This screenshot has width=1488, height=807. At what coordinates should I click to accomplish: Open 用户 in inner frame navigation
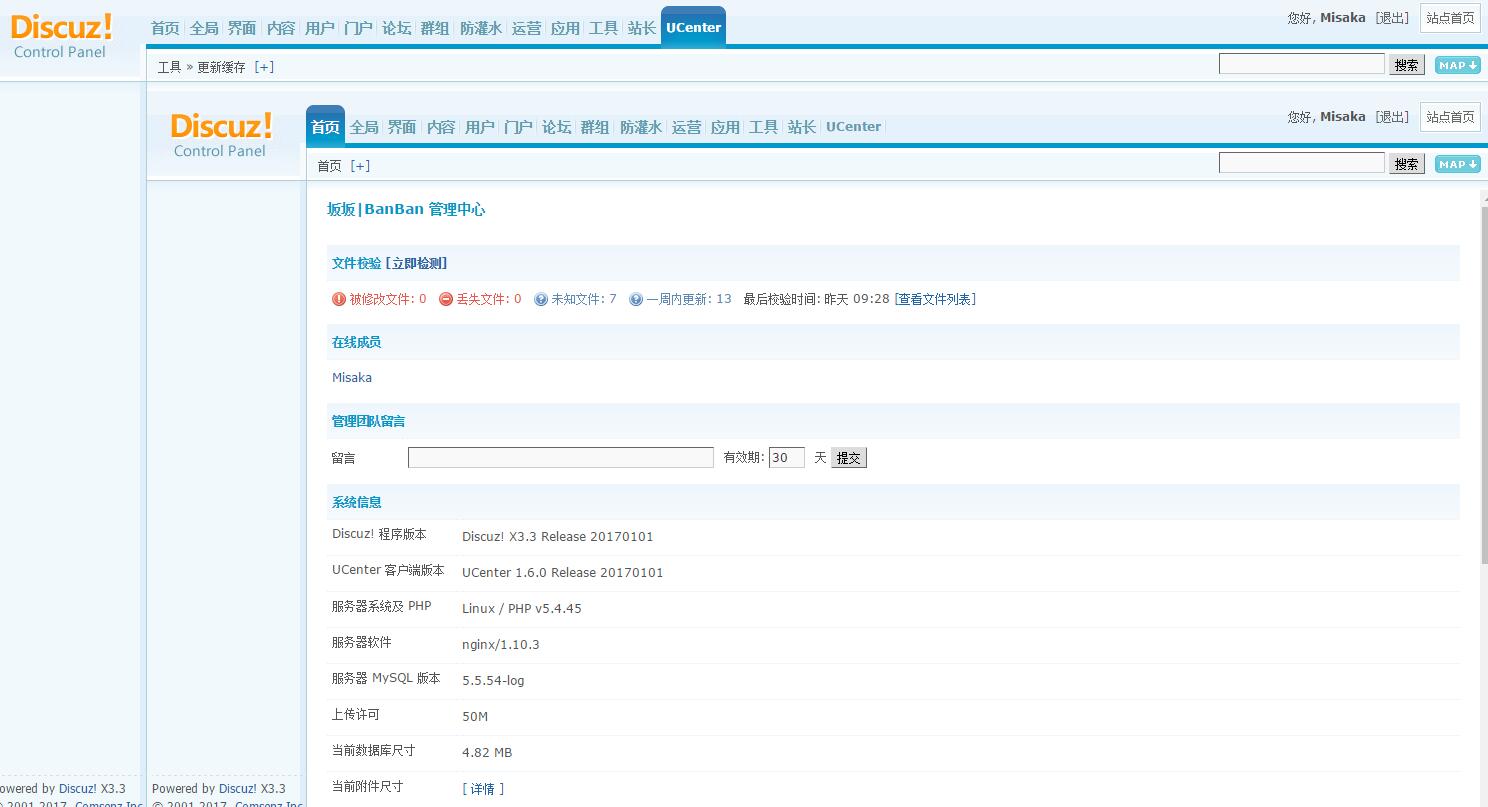(x=480, y=127)
